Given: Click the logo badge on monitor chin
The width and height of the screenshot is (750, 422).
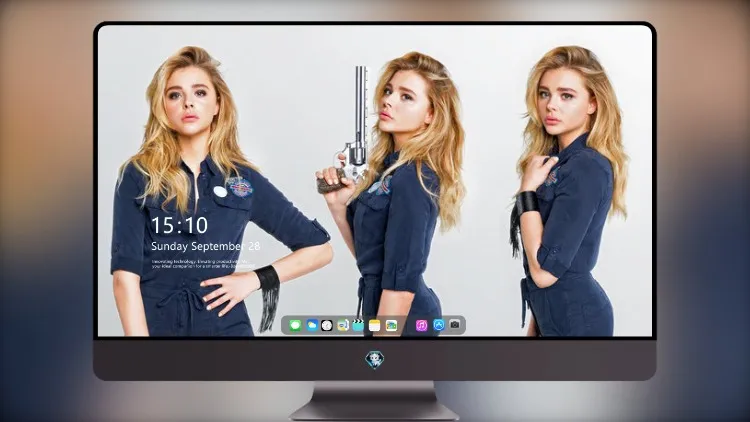Looking at the screenshot, I should (375, 360).
